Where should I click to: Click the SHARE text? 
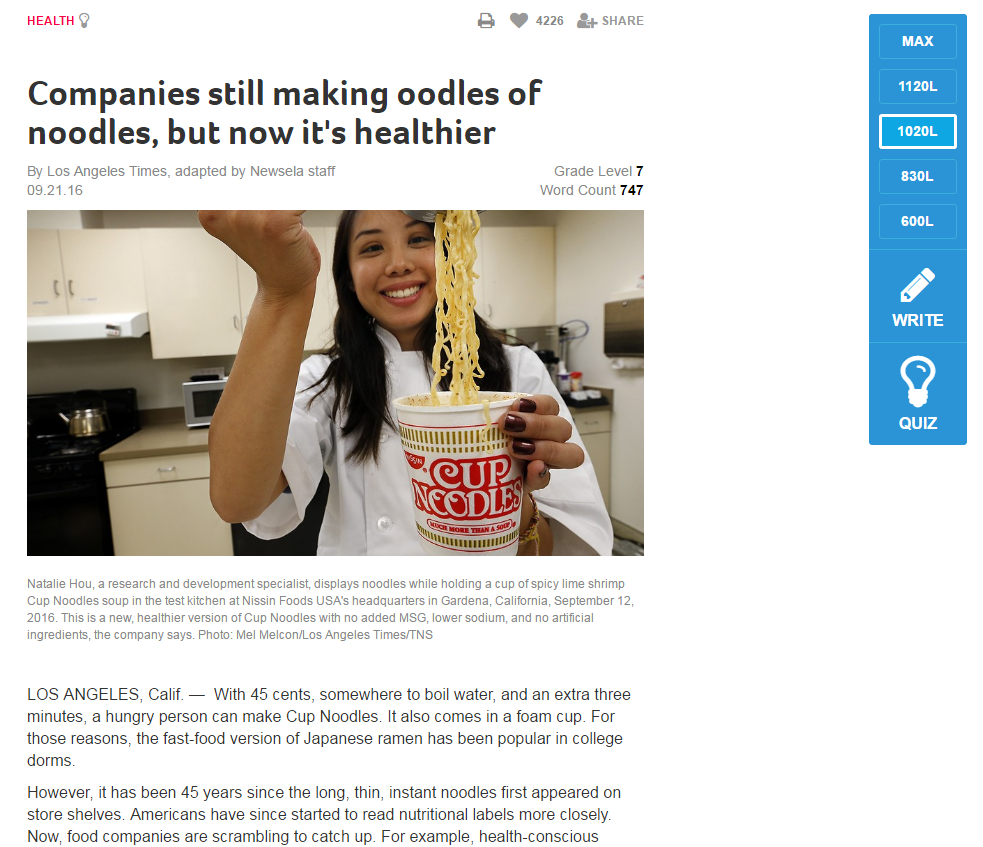pyautogui.click(x=623, y=21)
